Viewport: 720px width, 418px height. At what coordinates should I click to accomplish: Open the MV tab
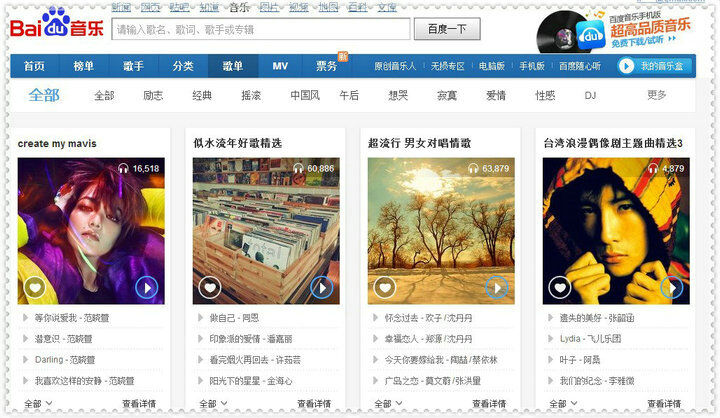click(280, 66)
